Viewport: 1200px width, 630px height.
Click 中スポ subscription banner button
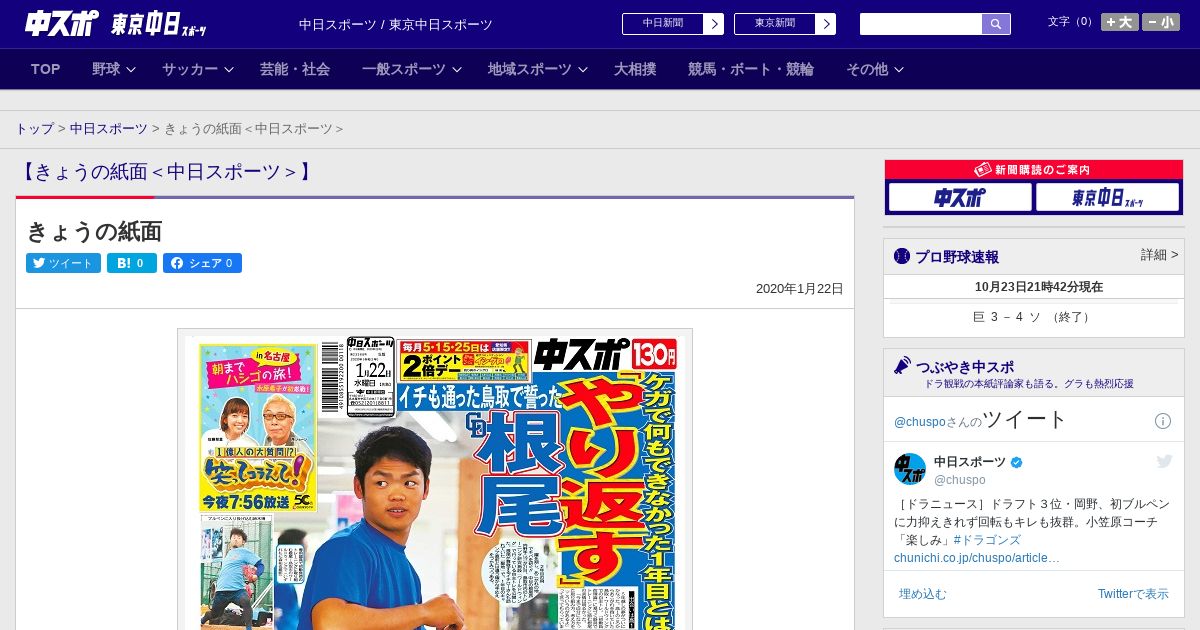[x=960, y=197]
